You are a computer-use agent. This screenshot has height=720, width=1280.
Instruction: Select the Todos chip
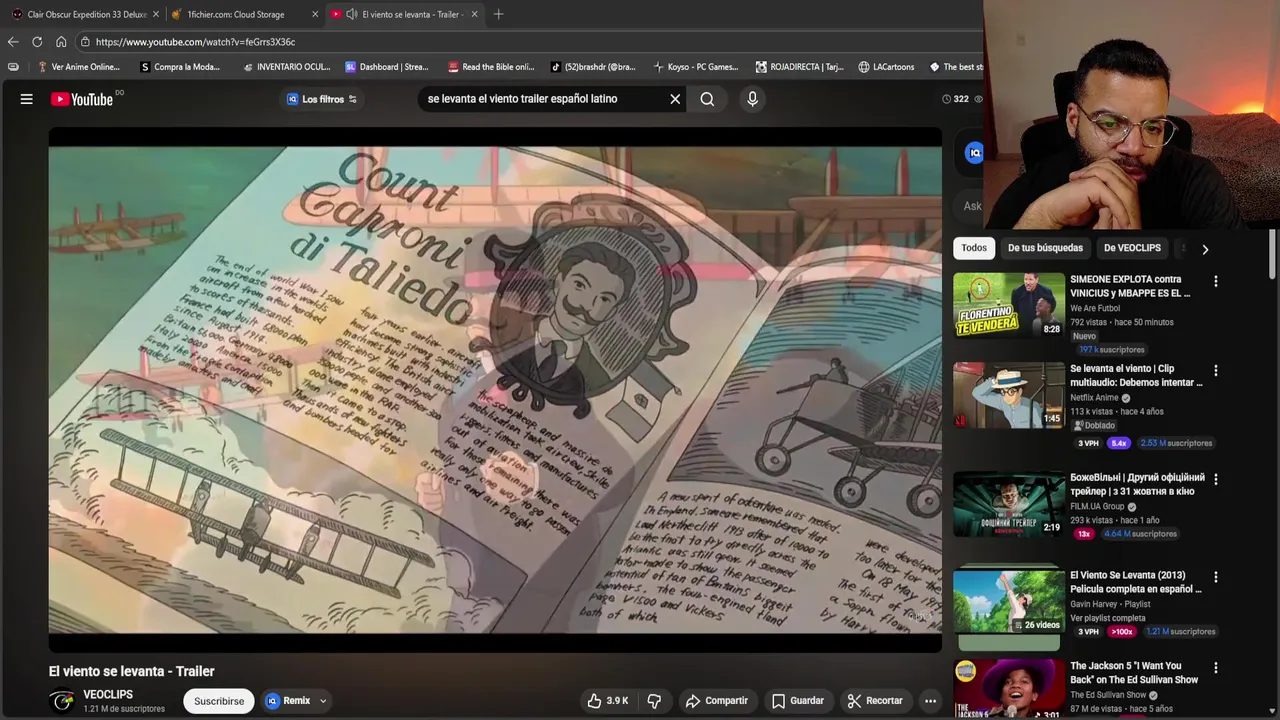click(x=974, y=248)
